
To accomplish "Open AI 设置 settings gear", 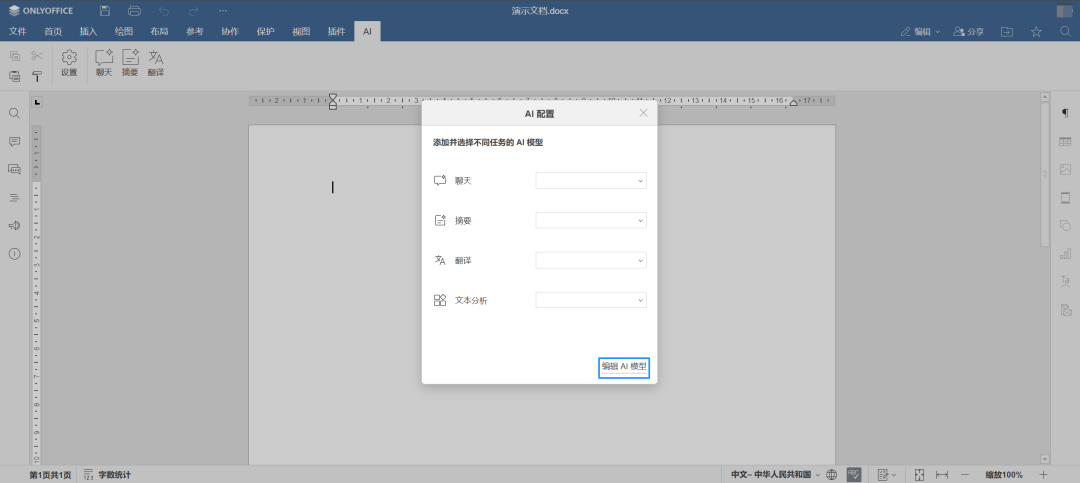I will [69, 63].
